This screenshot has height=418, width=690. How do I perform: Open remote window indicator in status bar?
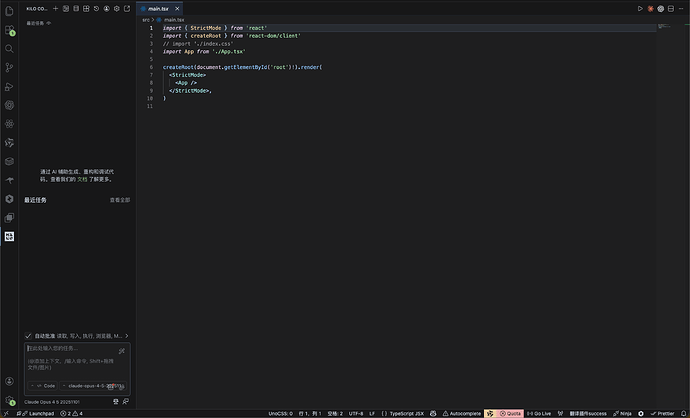point(6,413)
